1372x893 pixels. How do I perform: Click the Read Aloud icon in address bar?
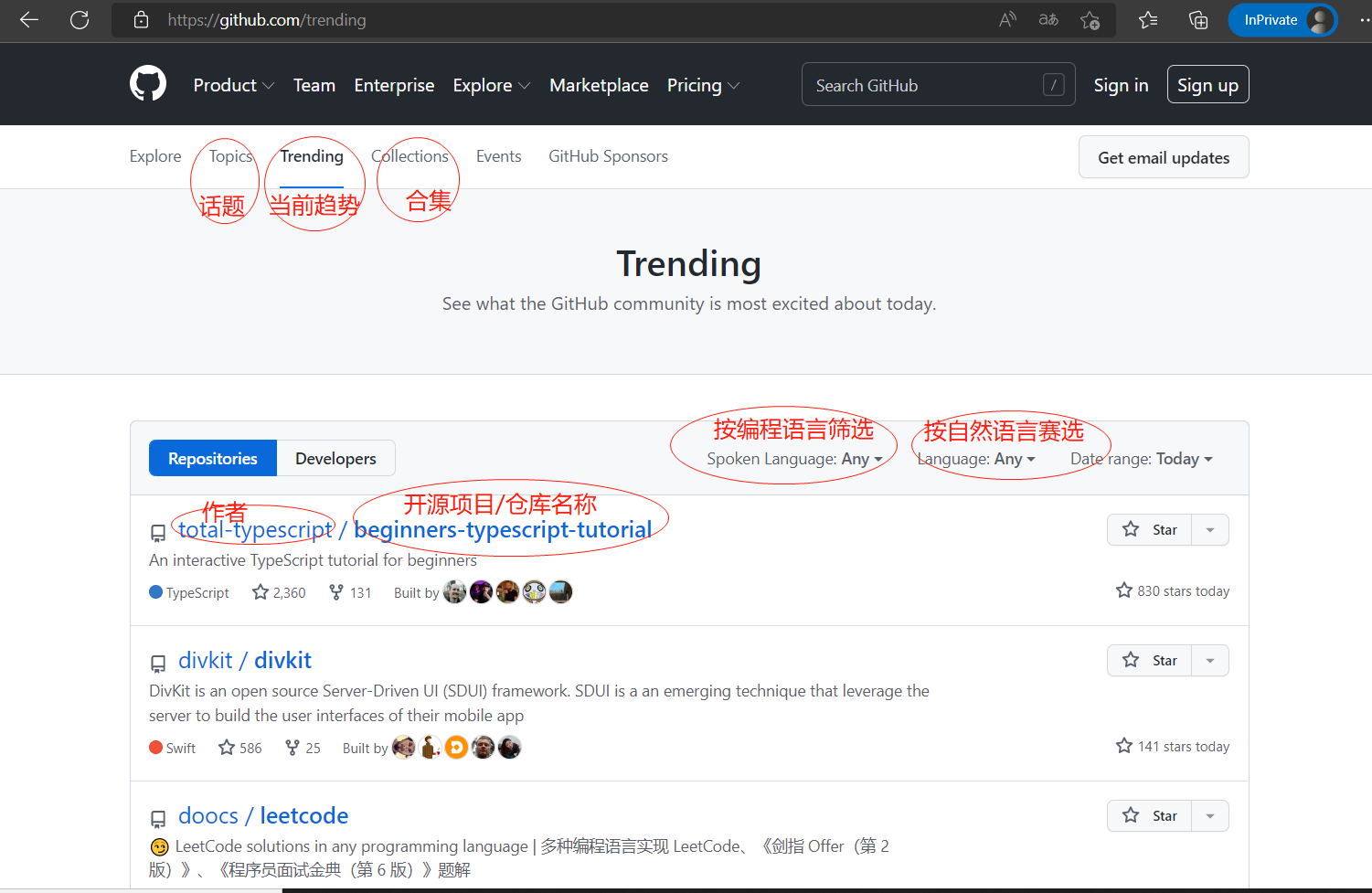coord(1007,20)
